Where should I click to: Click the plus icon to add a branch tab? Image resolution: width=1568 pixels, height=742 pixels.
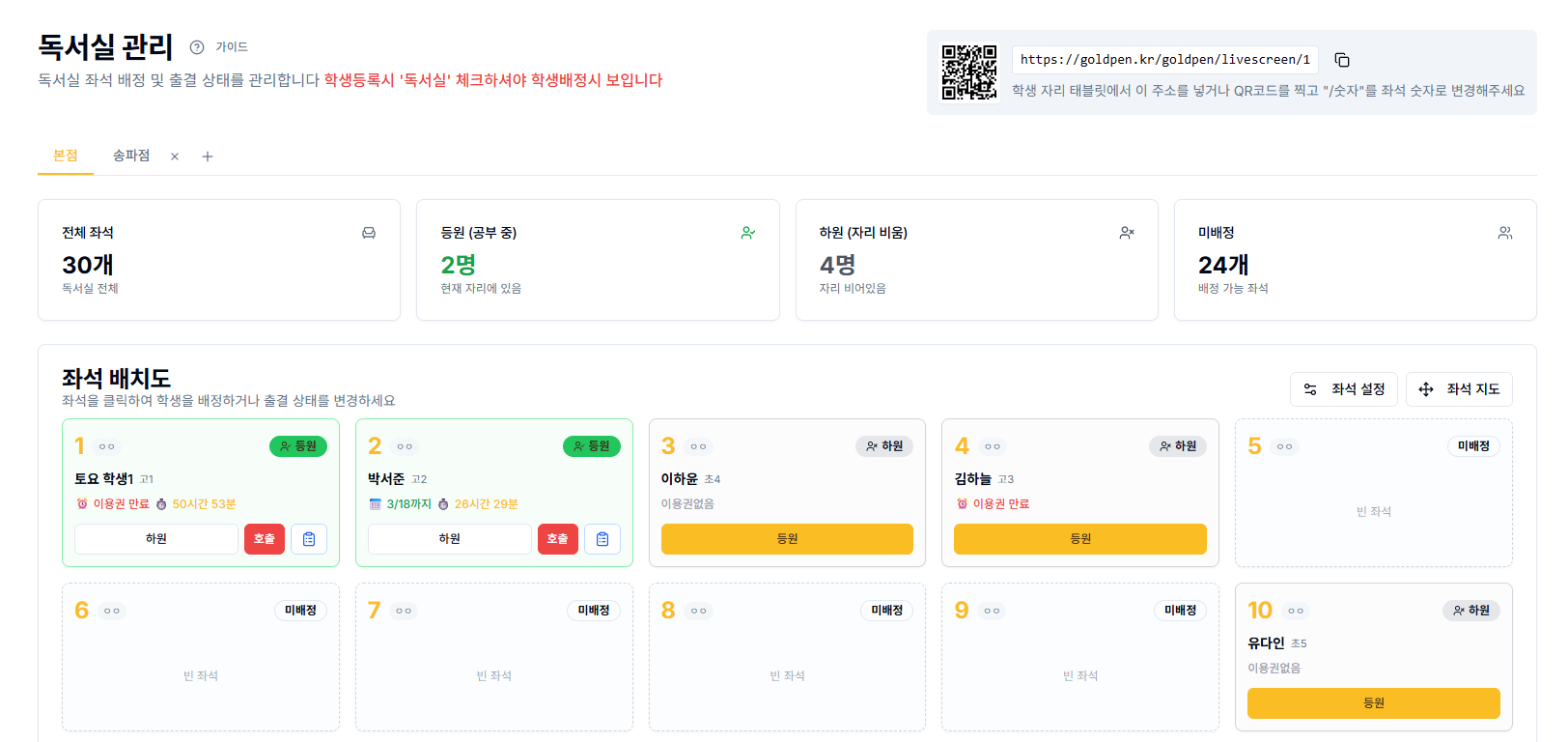click(208, 157)
